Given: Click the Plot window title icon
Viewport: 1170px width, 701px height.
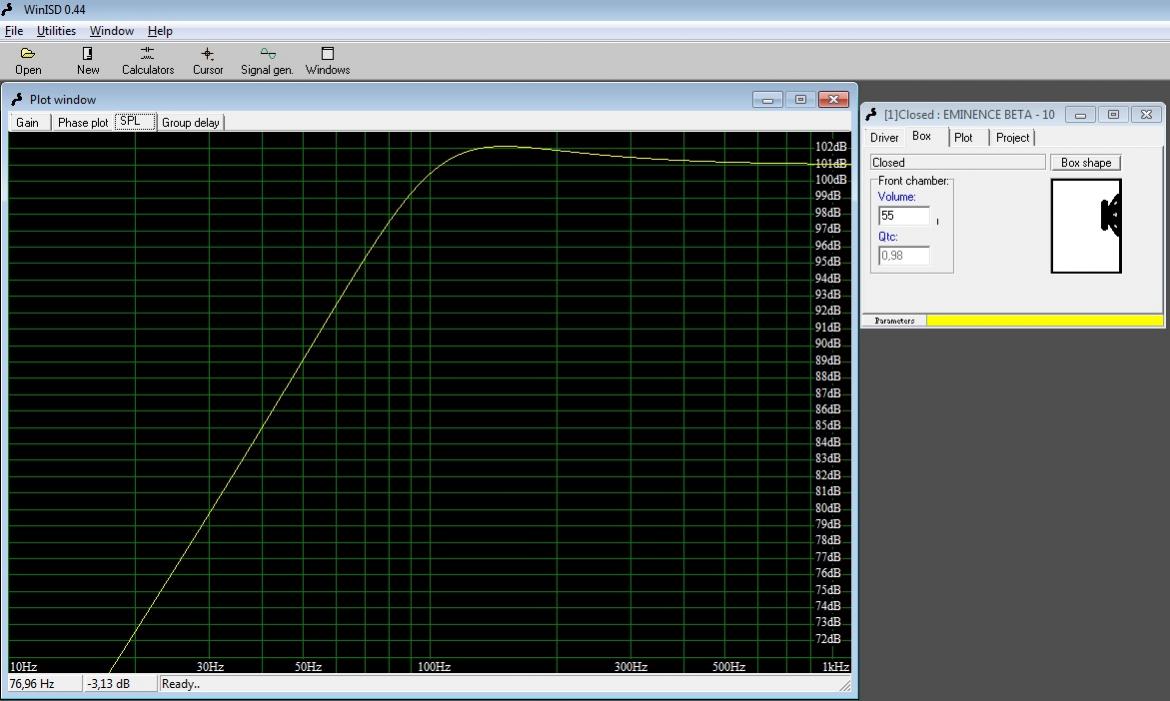Looking at the screenshot, I should [x=17, y=99].
